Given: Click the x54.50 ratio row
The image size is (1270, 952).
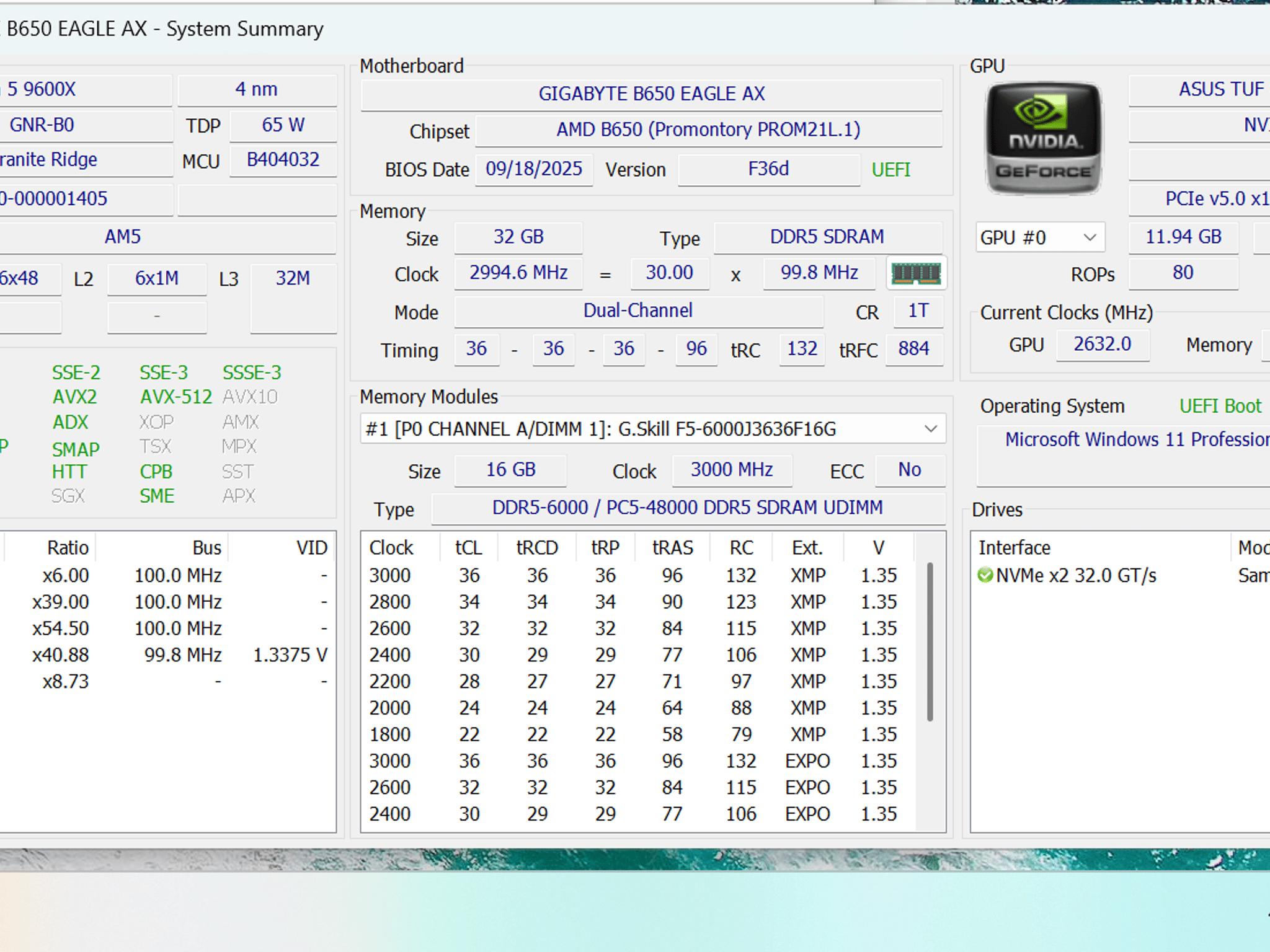Looking at the screenshot, I should pyautogui.click(x=167, y=628).
